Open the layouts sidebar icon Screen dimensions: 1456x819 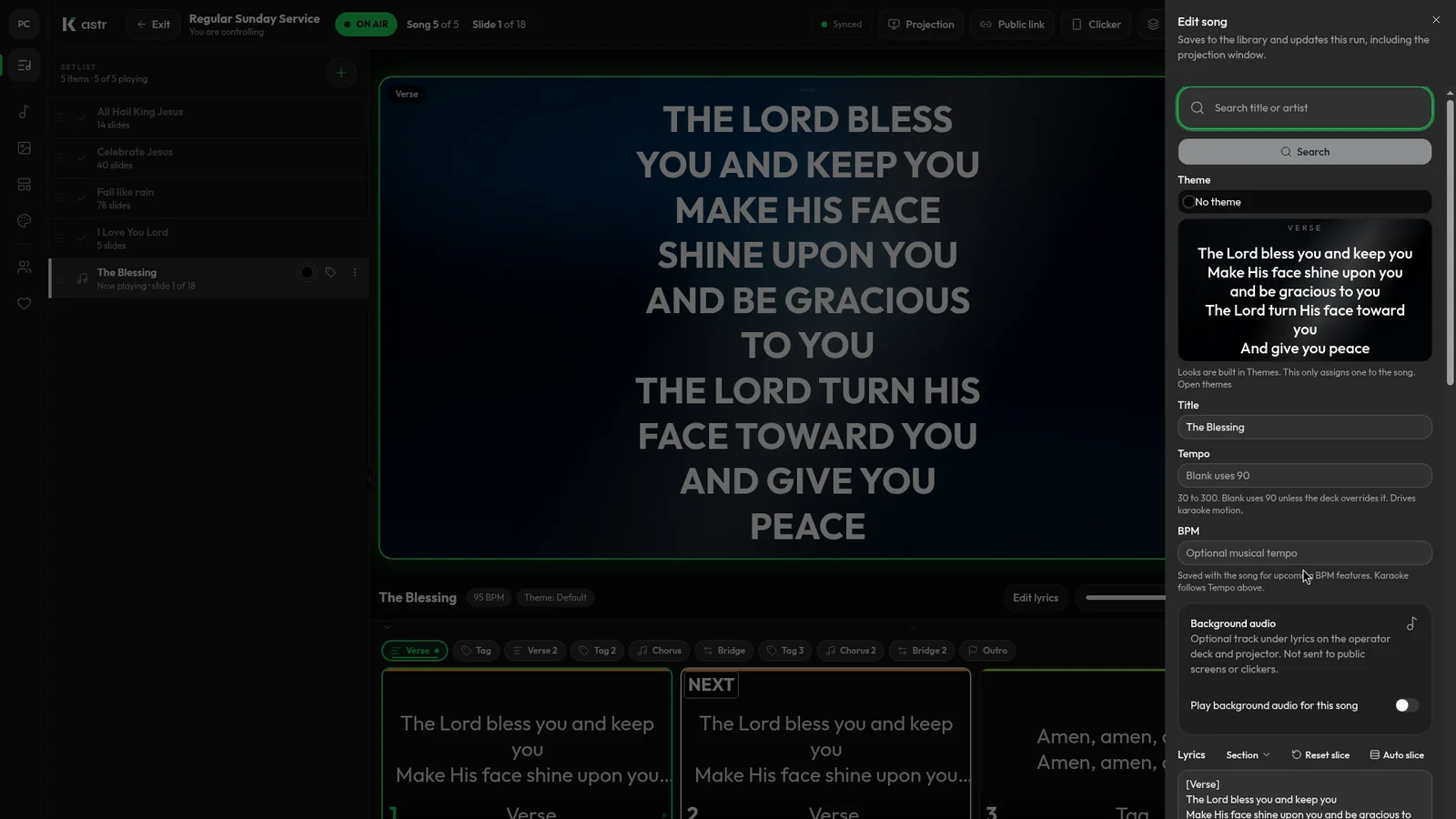coord(25,185)
